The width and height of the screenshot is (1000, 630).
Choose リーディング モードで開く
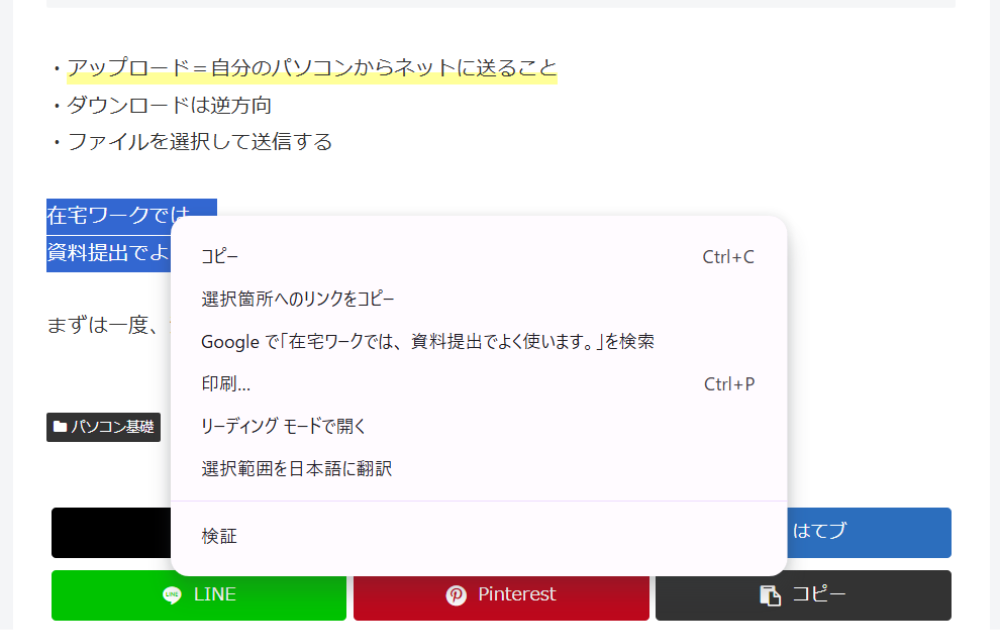pos(284,427)
